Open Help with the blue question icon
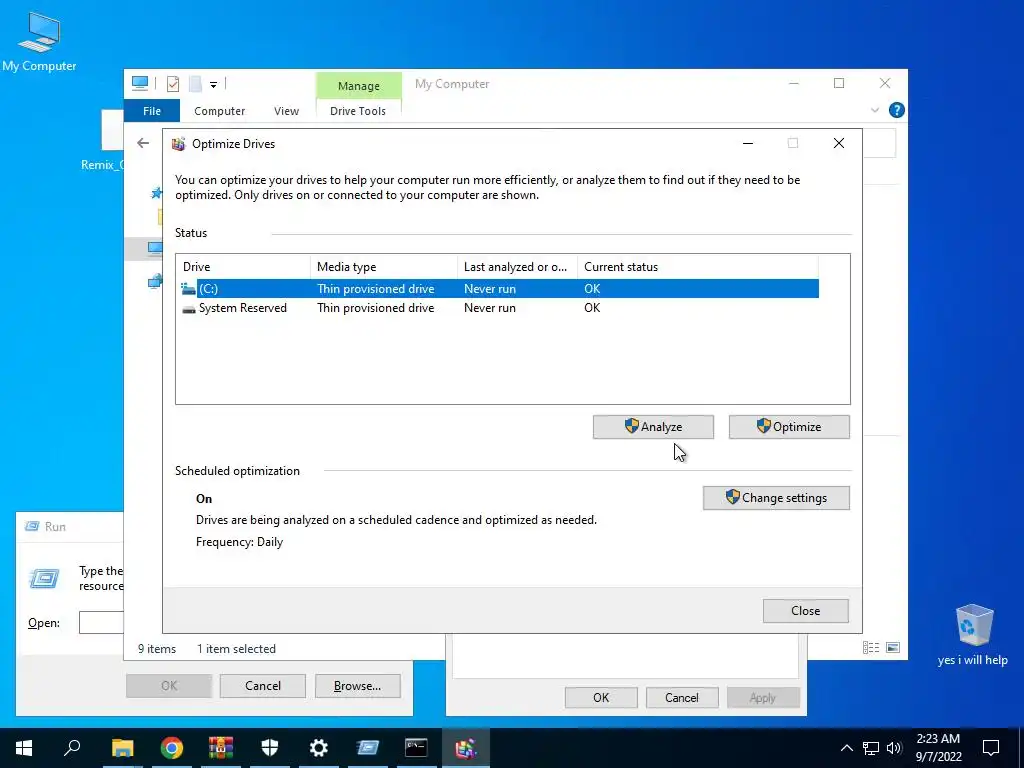The image size is (1024, 768). click(897, 110)
